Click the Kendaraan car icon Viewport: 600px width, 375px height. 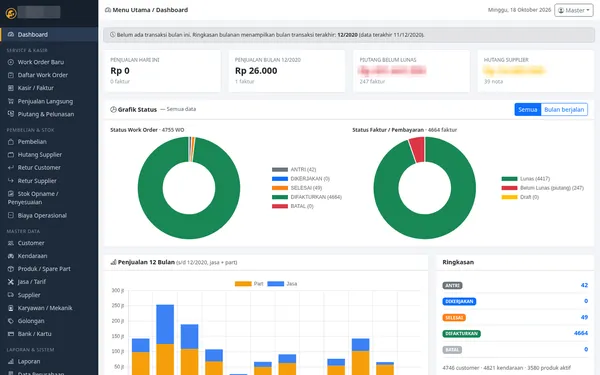11,256
